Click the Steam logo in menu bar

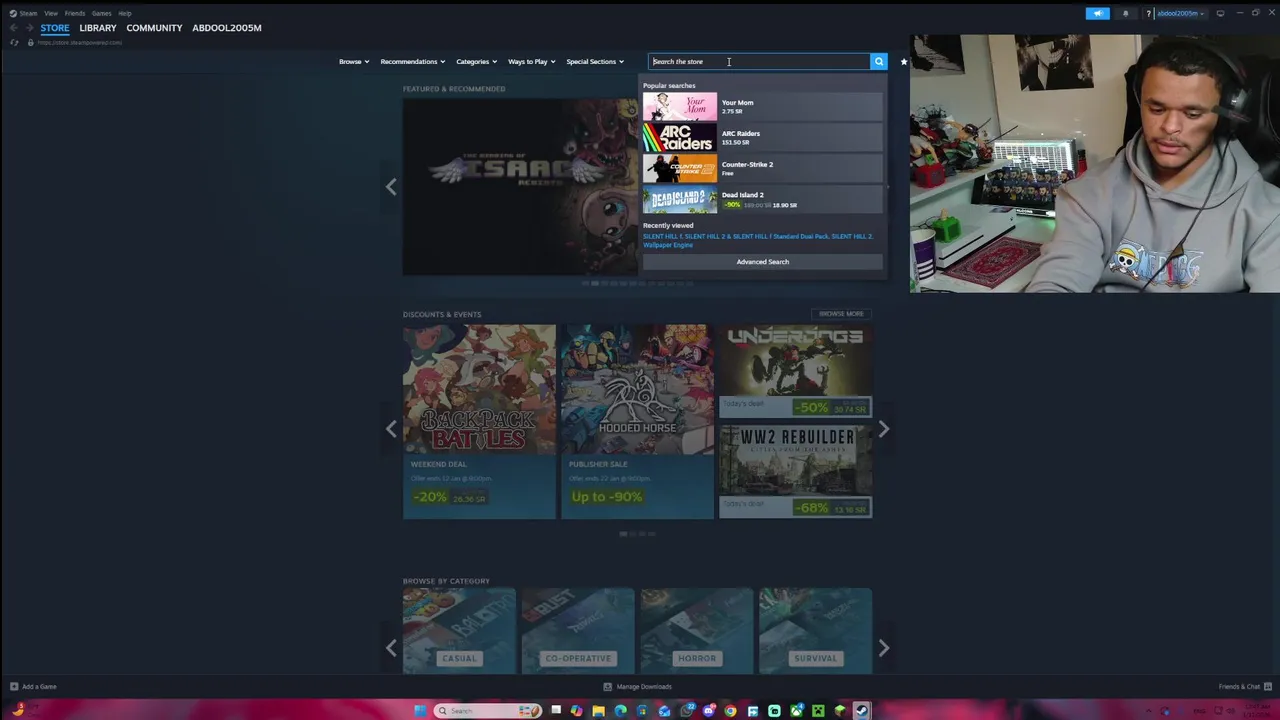(x=13, y=14)
